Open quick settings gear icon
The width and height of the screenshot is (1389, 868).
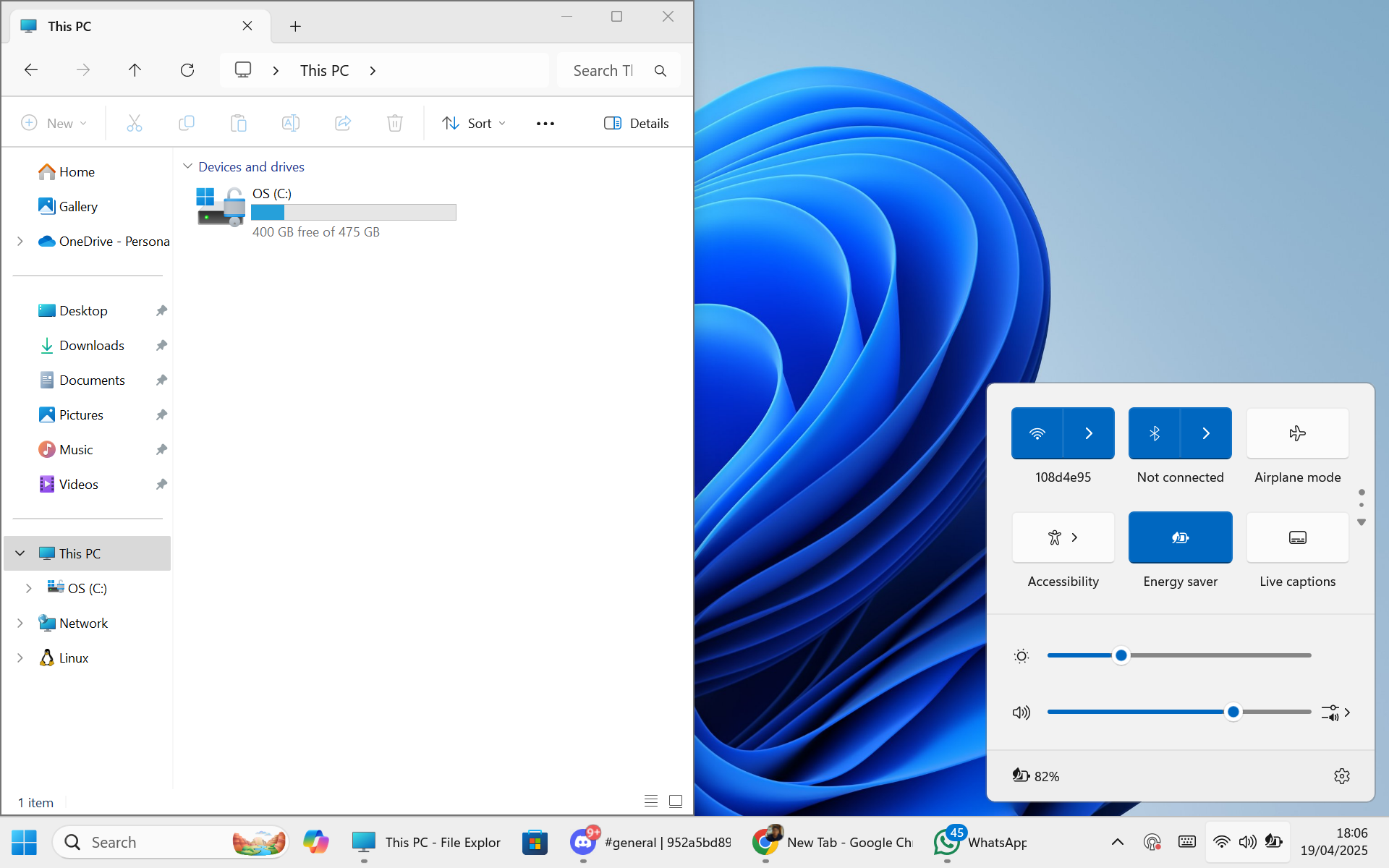[x=1341, y=776]
